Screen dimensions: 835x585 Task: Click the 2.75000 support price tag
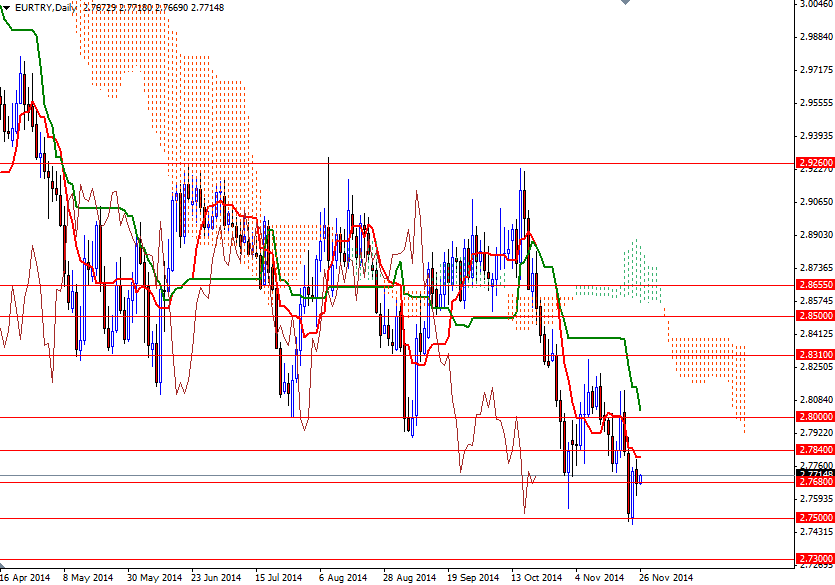pos(815,517)
